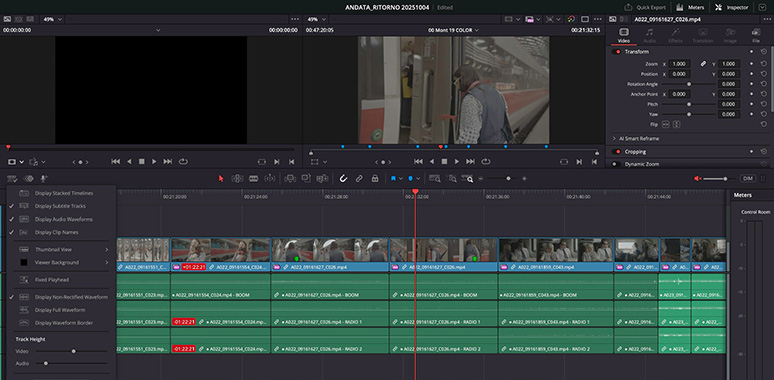Click the Flip horizontal icon
774x380 pixels.
click(666, 124)
